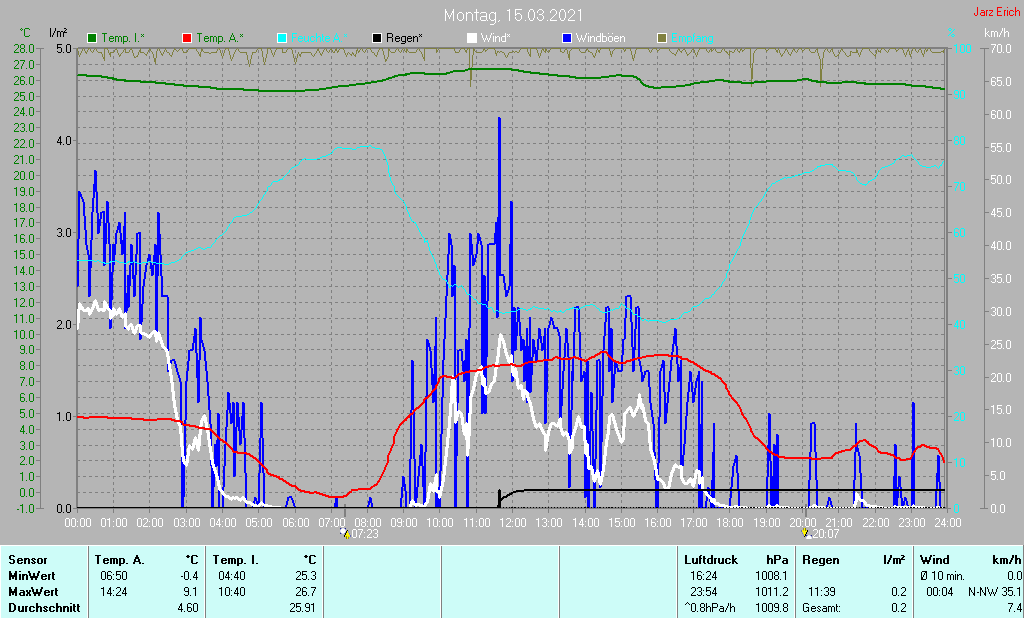Click the olive Empfang legend swatch
This screenshot has height=618, width=1024.
[x=661, y=39]
